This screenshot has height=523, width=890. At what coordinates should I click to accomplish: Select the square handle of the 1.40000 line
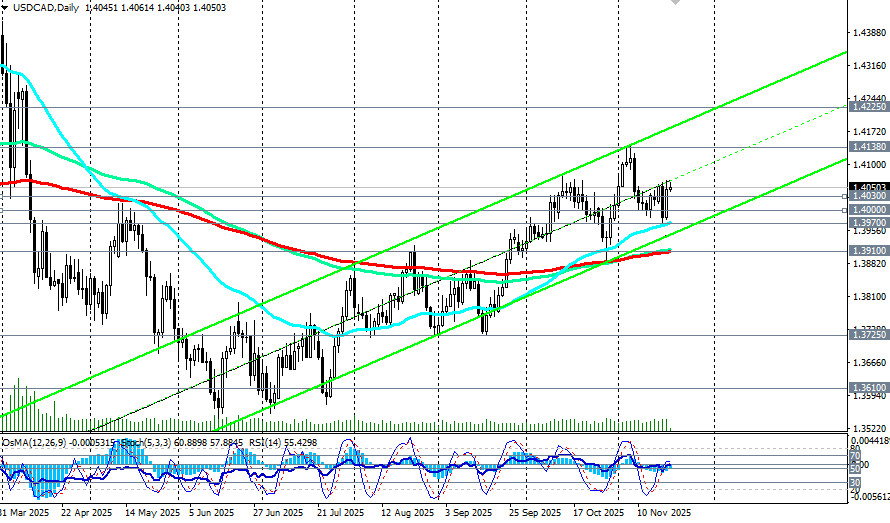coord(845,210)
